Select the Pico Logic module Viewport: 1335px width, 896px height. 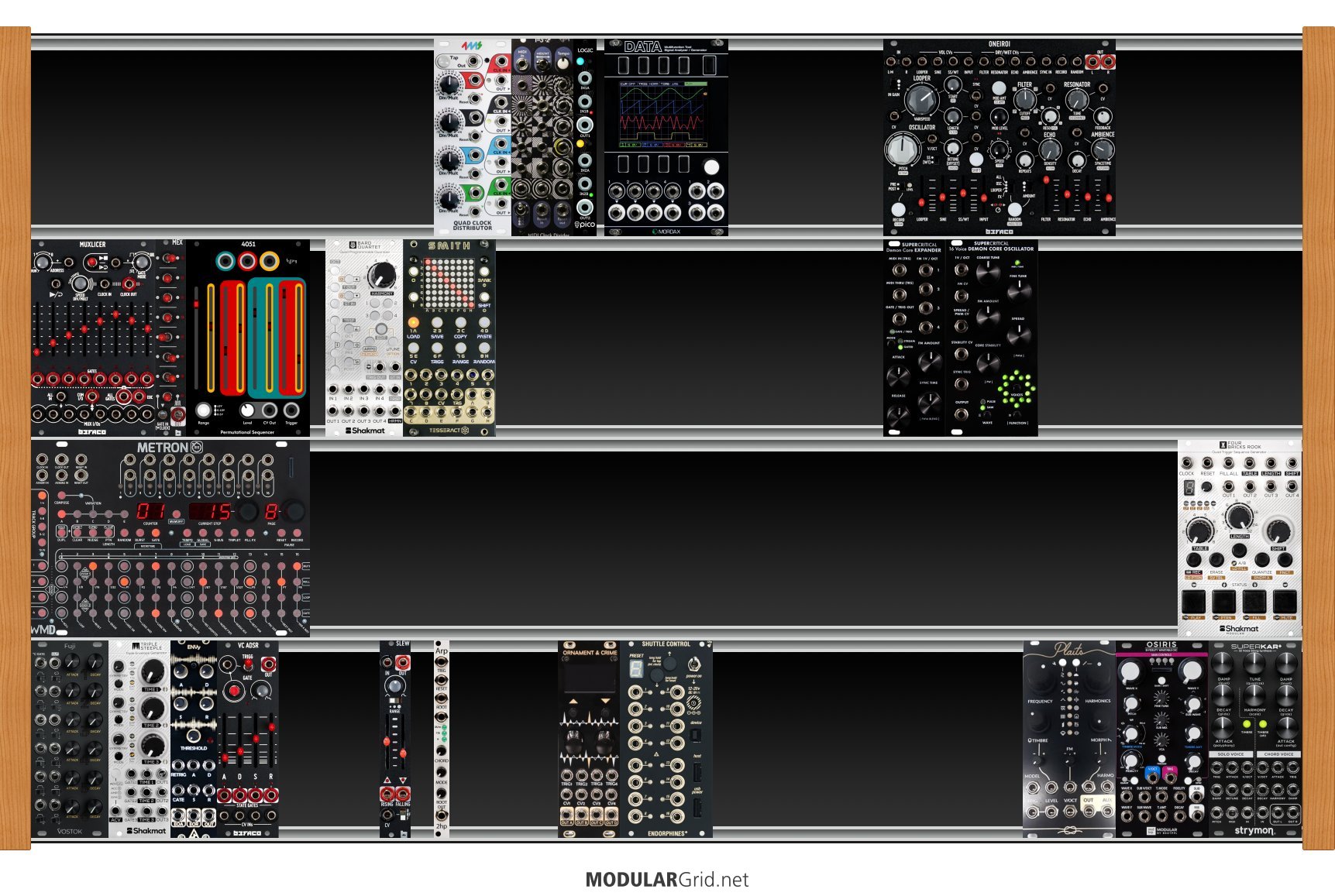click(x=585, y=137)
